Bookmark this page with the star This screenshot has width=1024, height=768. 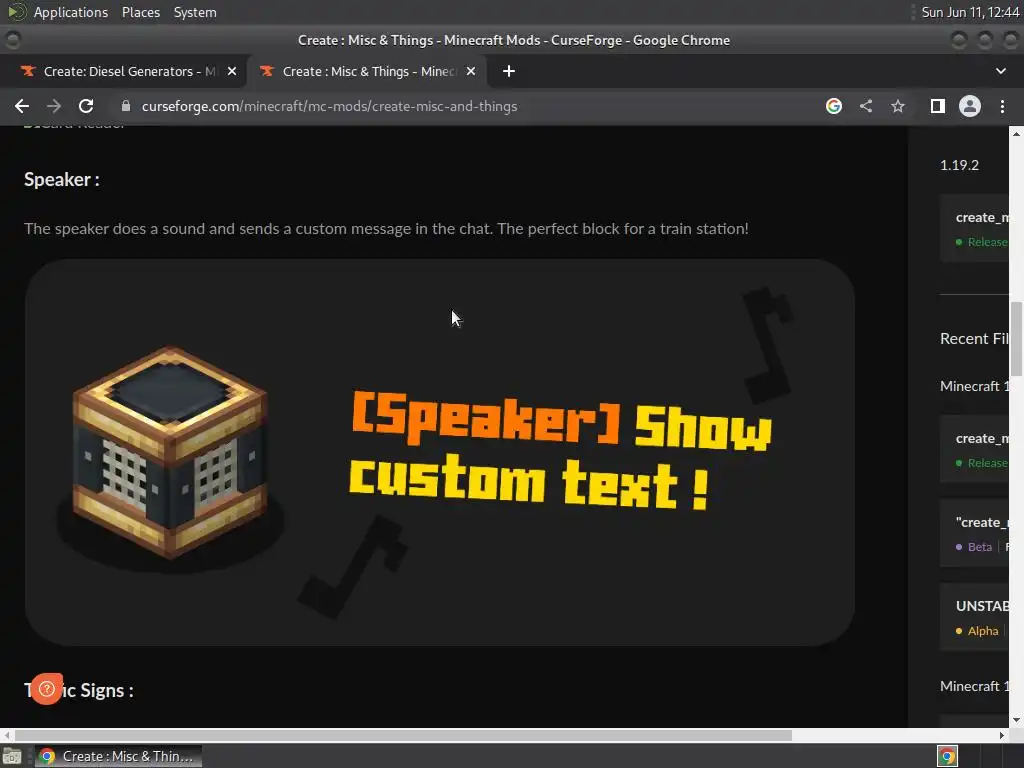tap(898, 106)
